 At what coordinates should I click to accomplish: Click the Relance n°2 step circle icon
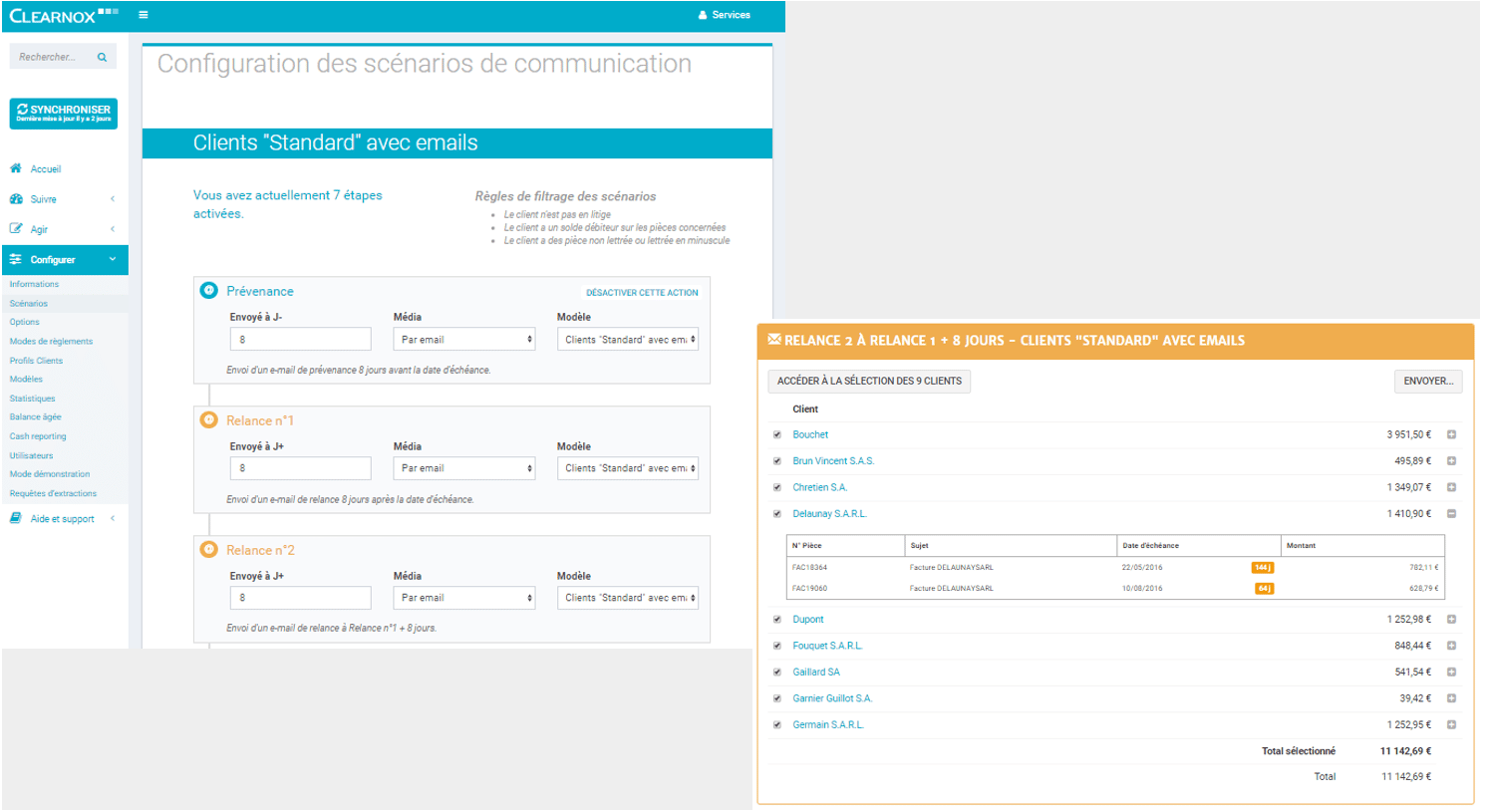click(209, 550)
